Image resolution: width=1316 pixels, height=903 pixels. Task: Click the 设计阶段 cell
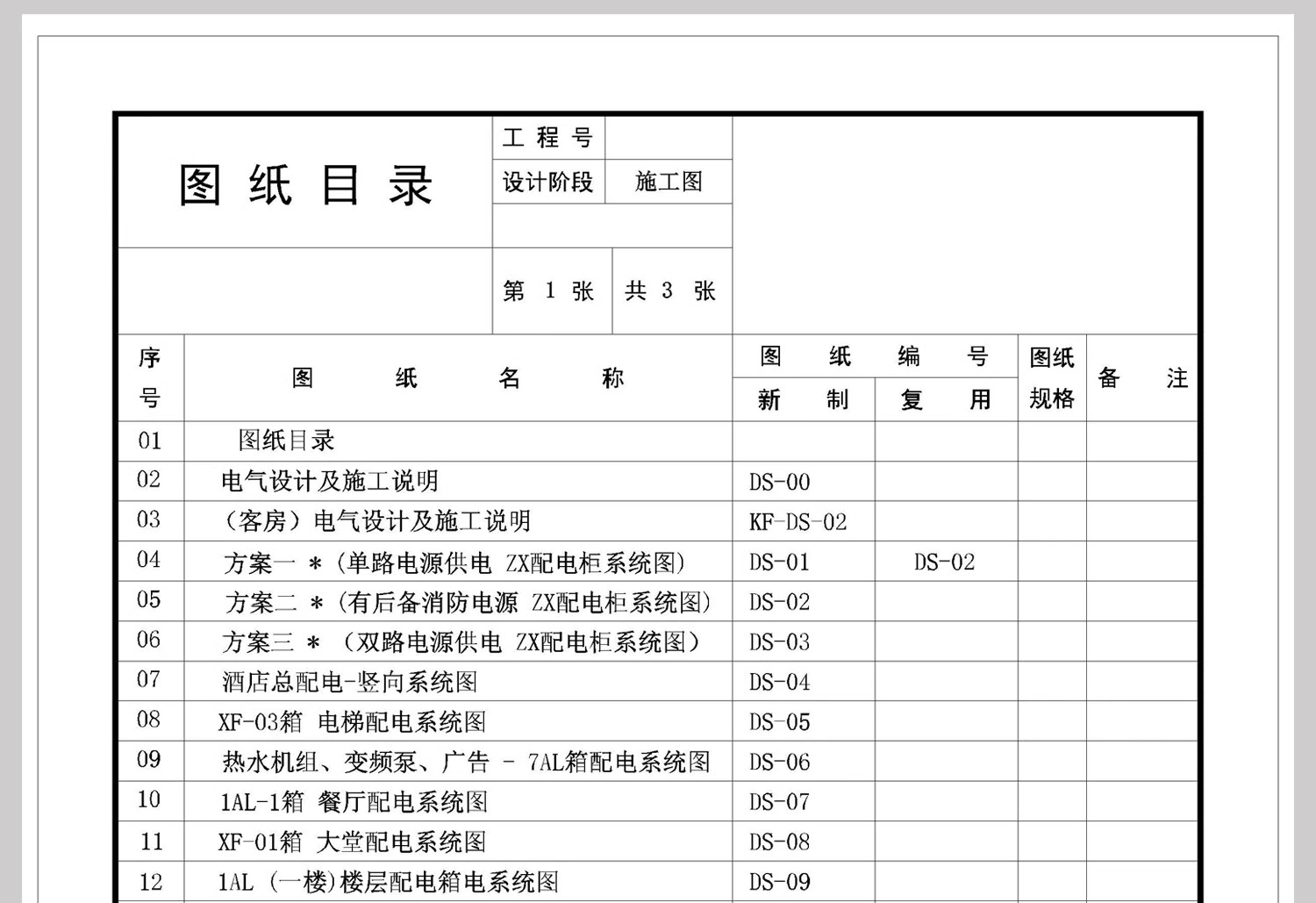click(547, 182)
